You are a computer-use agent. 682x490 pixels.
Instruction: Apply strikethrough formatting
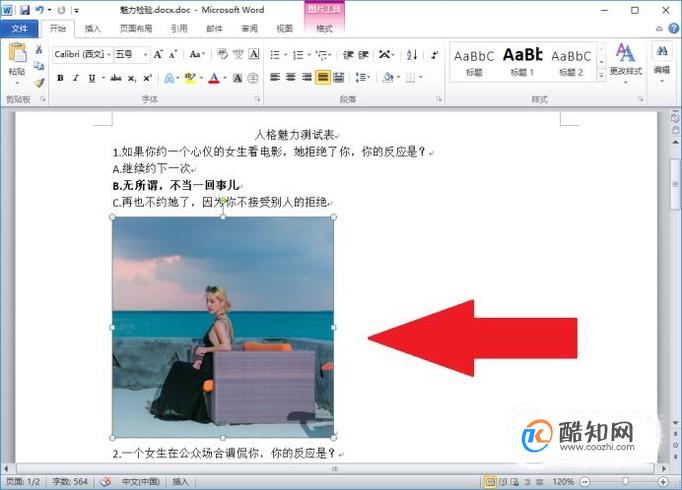coord(116,78)
